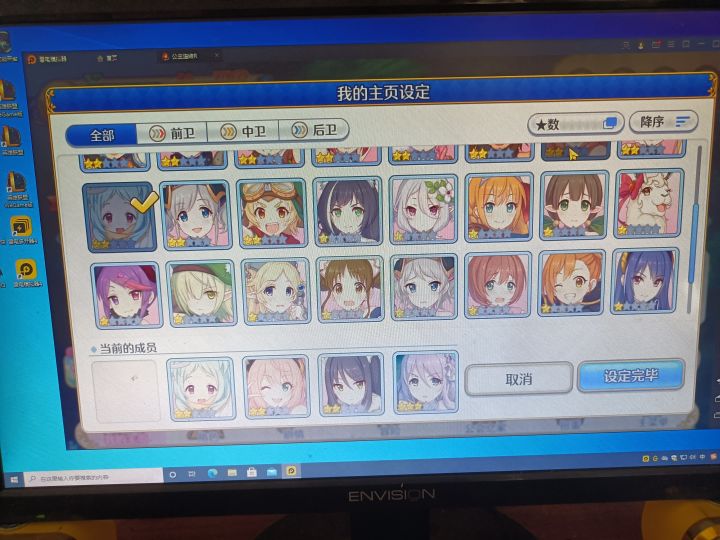Click the Windows taskbar search box
Screen dimensions: 720x540
[x=94, y=478]
